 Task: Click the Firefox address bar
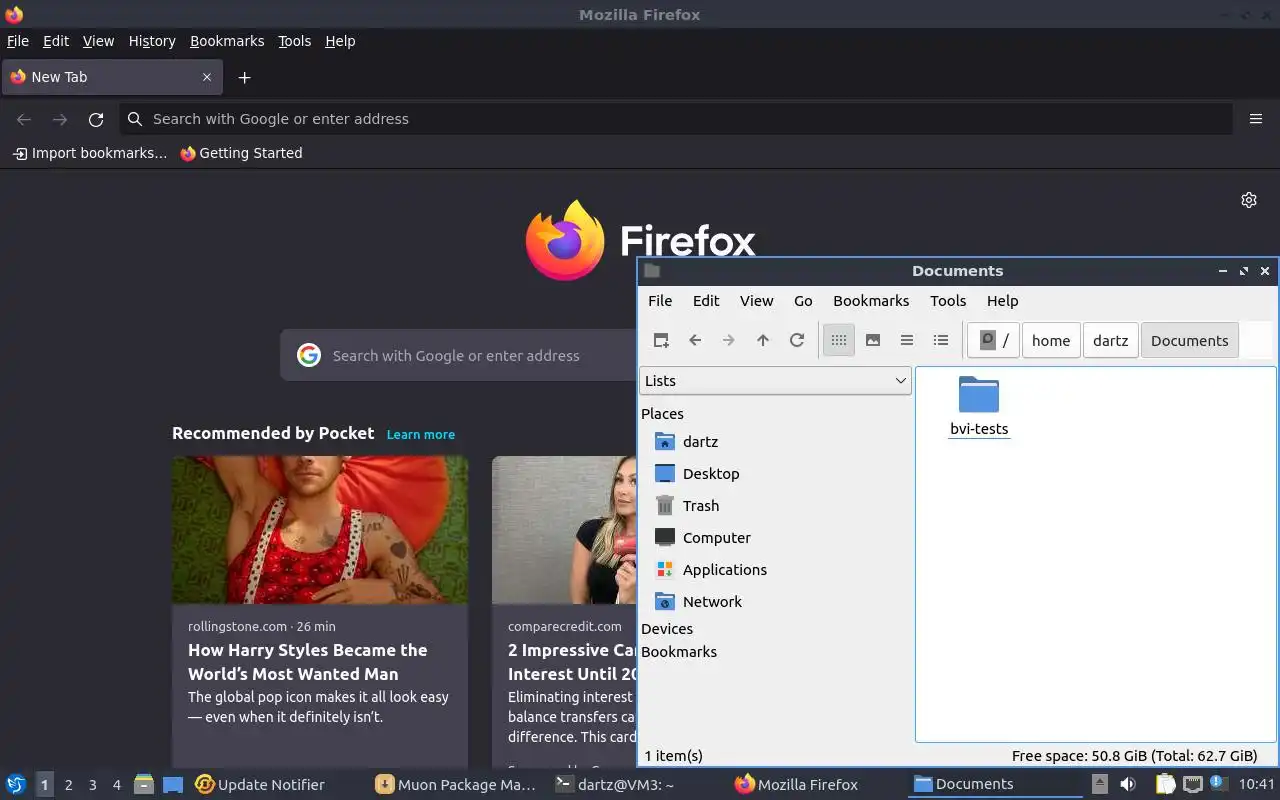(x=676, y=119)
